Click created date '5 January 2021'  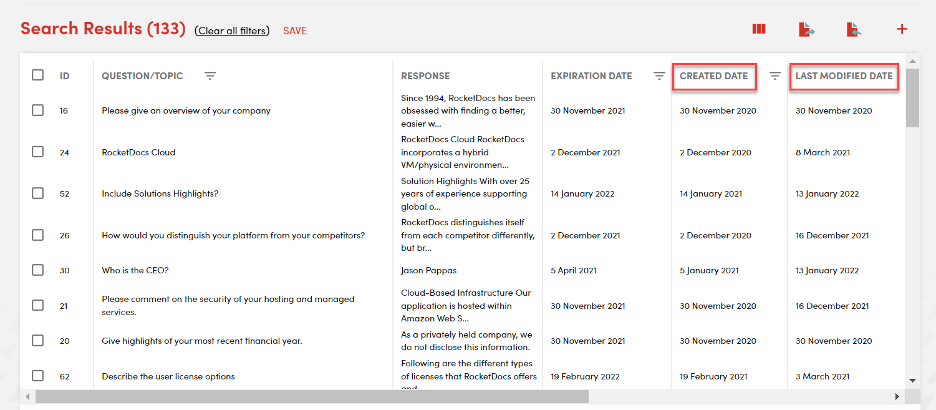coord(709,270)
